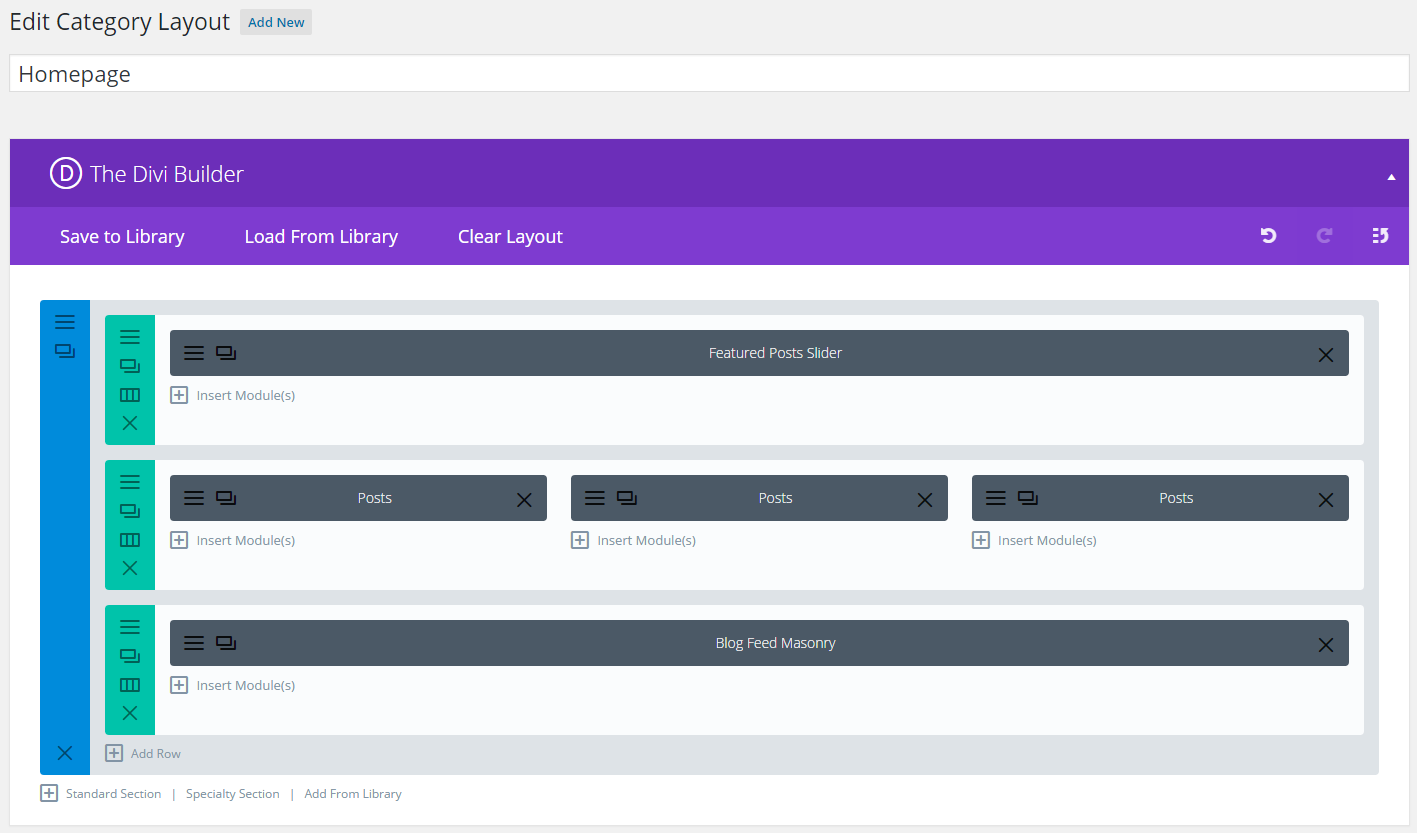This screenshot has width=1417, height=833.
Task: Clone the blue section
Action: 65,351
